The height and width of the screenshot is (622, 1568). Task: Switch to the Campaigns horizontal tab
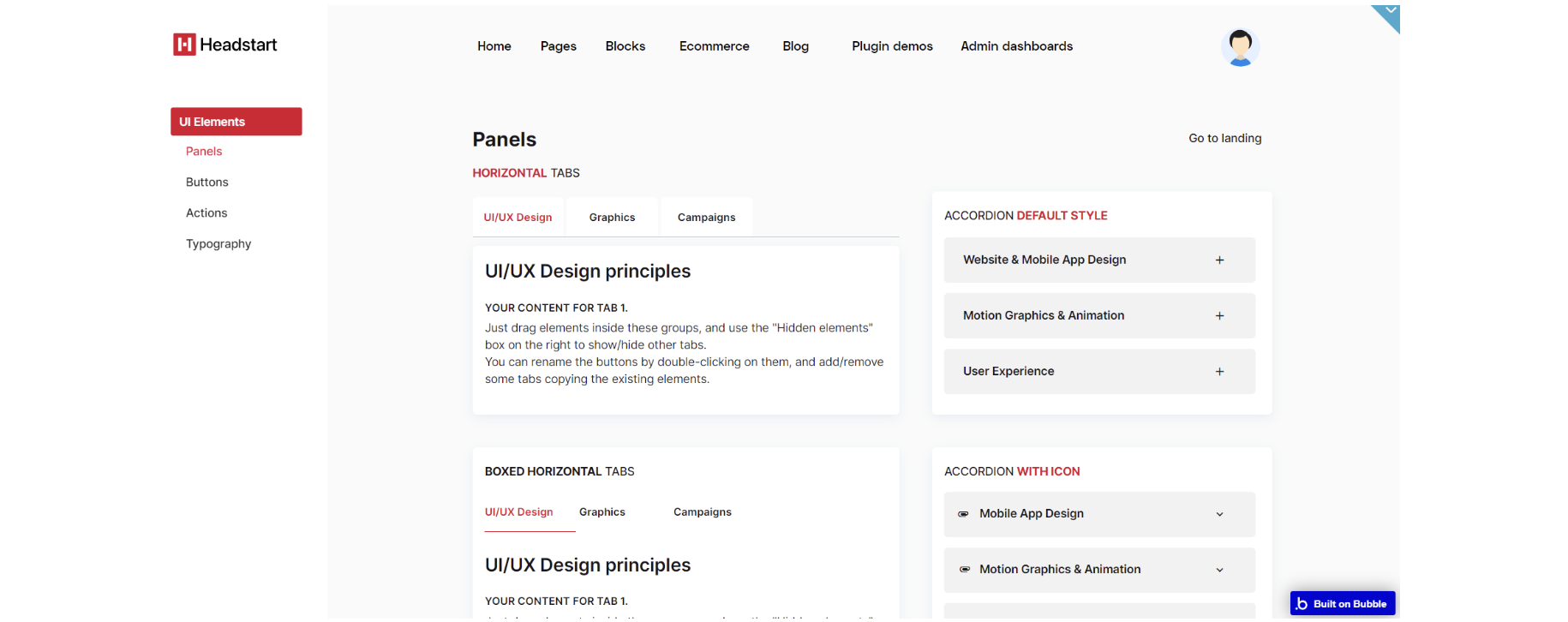click(x=706, y=218)
